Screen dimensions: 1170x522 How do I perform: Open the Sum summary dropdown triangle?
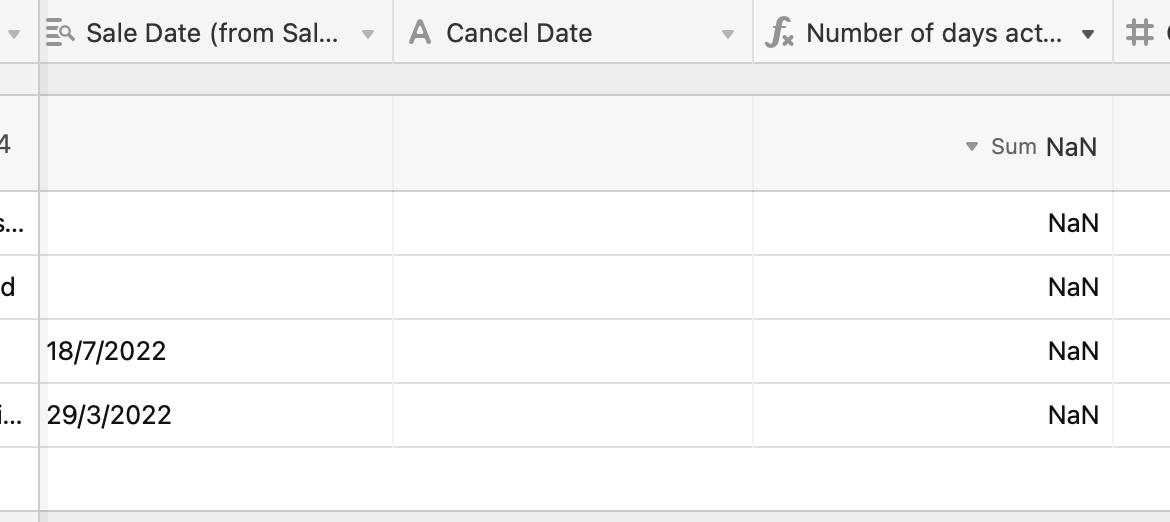[x=972, y=146]
